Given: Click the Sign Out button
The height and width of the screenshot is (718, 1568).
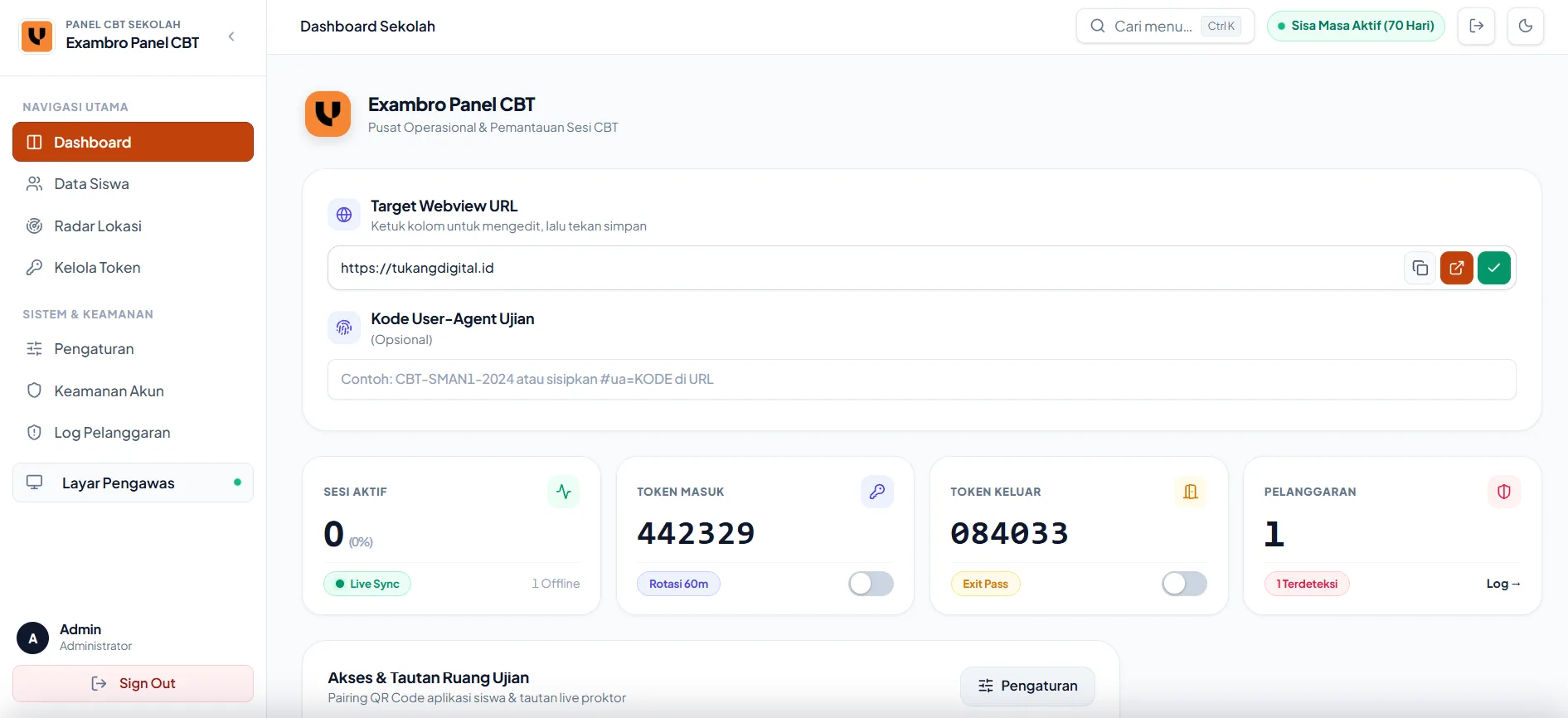Looking at the screenshot, I should tap(133, 683).
